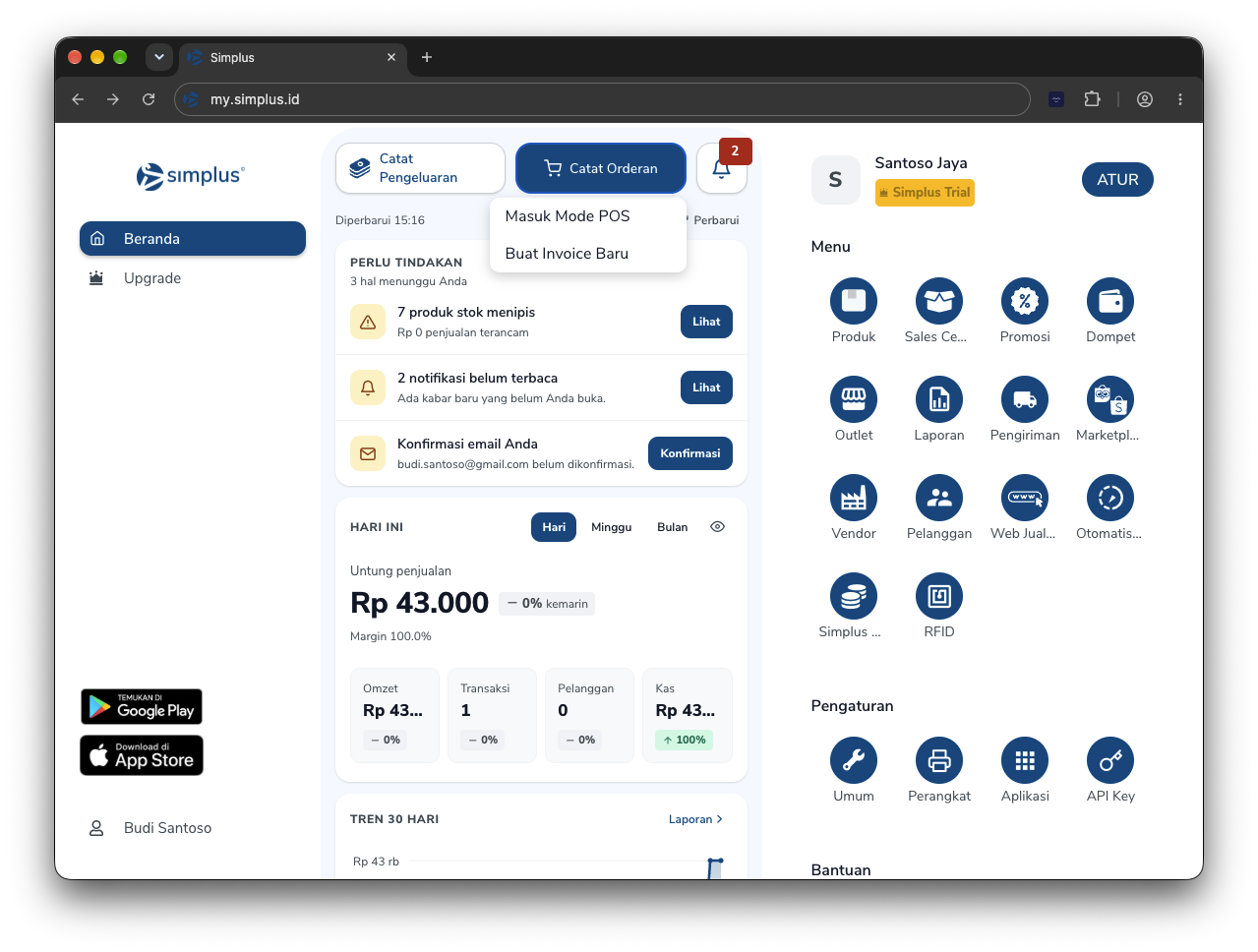Go back in browser
Viewport: 1258px width, 952px height.
78,99
